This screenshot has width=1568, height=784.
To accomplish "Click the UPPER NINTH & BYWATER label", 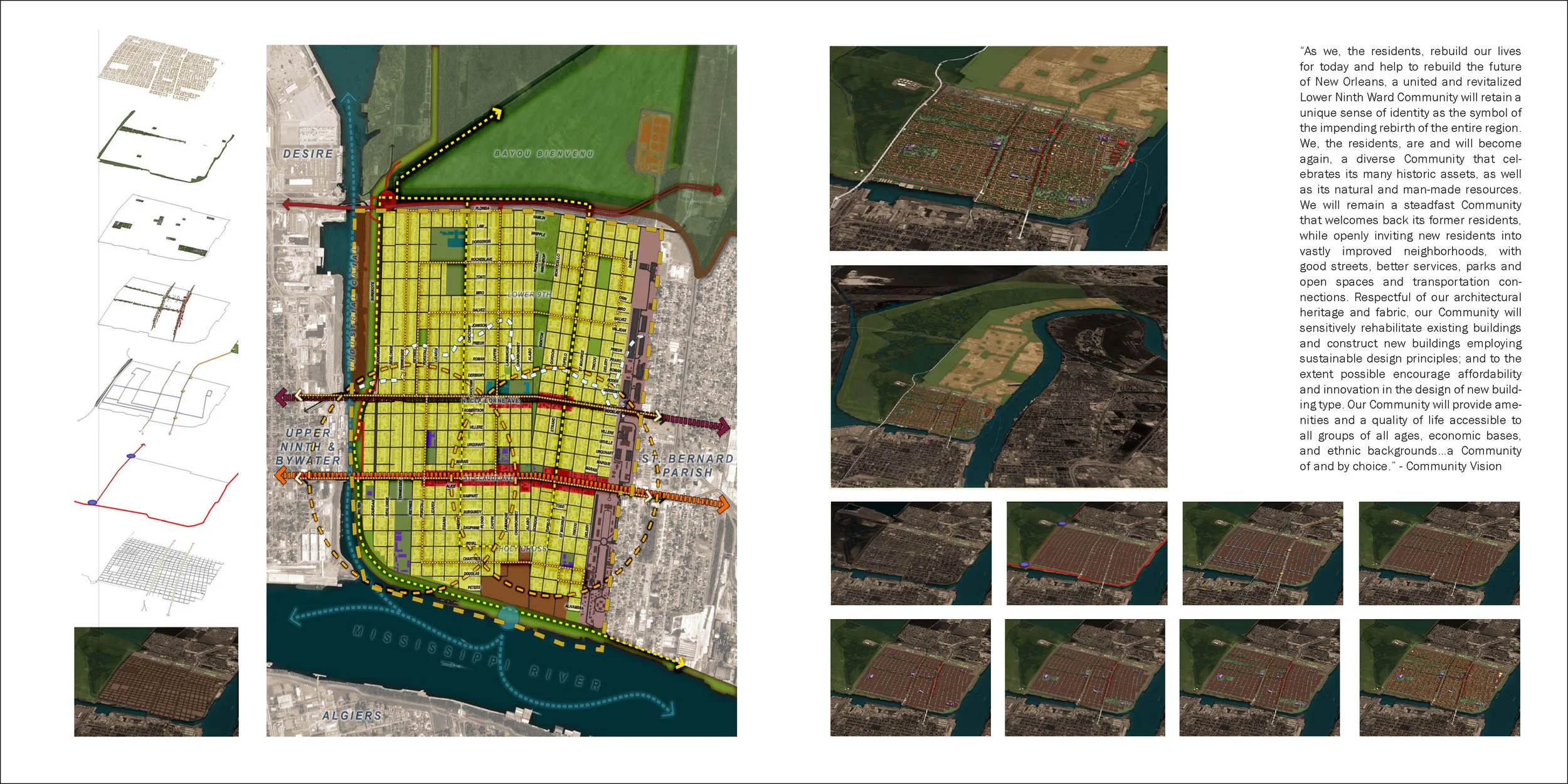I will pyautogui.click(x=309, y=447).
